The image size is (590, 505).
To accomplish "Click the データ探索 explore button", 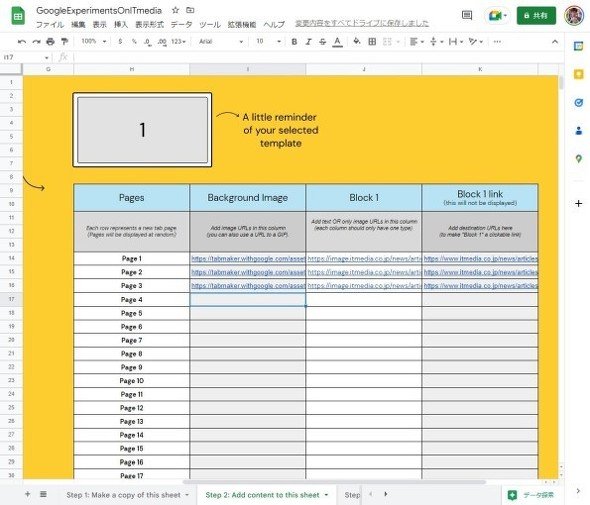I will tap(531, 495).
